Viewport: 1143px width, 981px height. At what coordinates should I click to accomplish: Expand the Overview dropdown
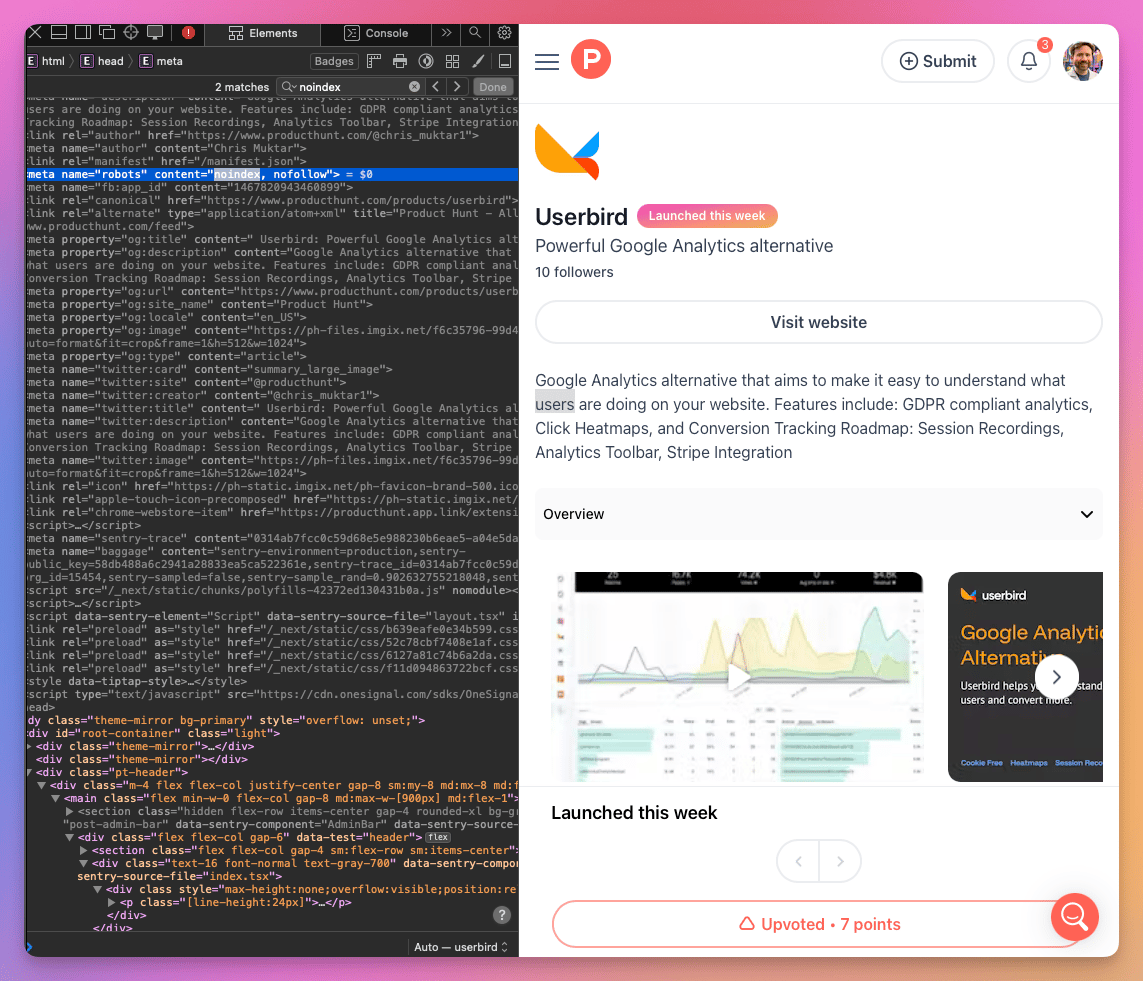pyautogui.click(x=819, y=514)
